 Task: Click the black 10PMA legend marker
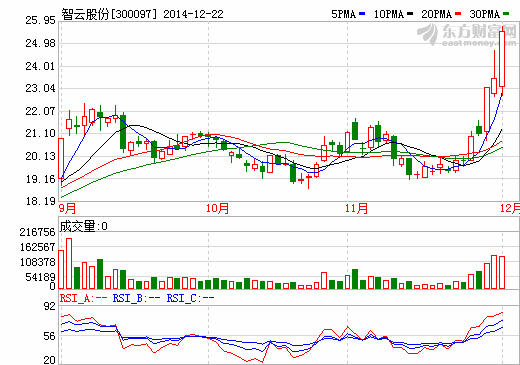(x=410, y=14)
